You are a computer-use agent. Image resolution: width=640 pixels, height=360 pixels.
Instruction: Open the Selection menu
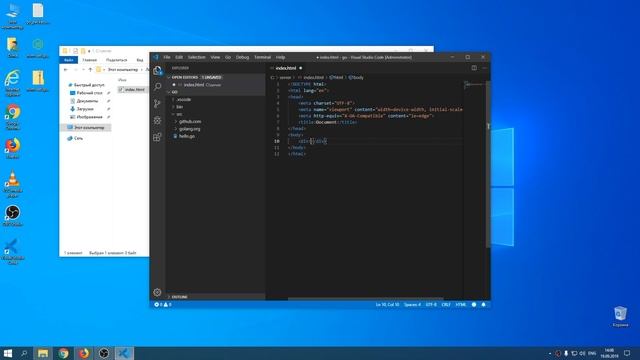pyautogui.click(x=196, y=57)
